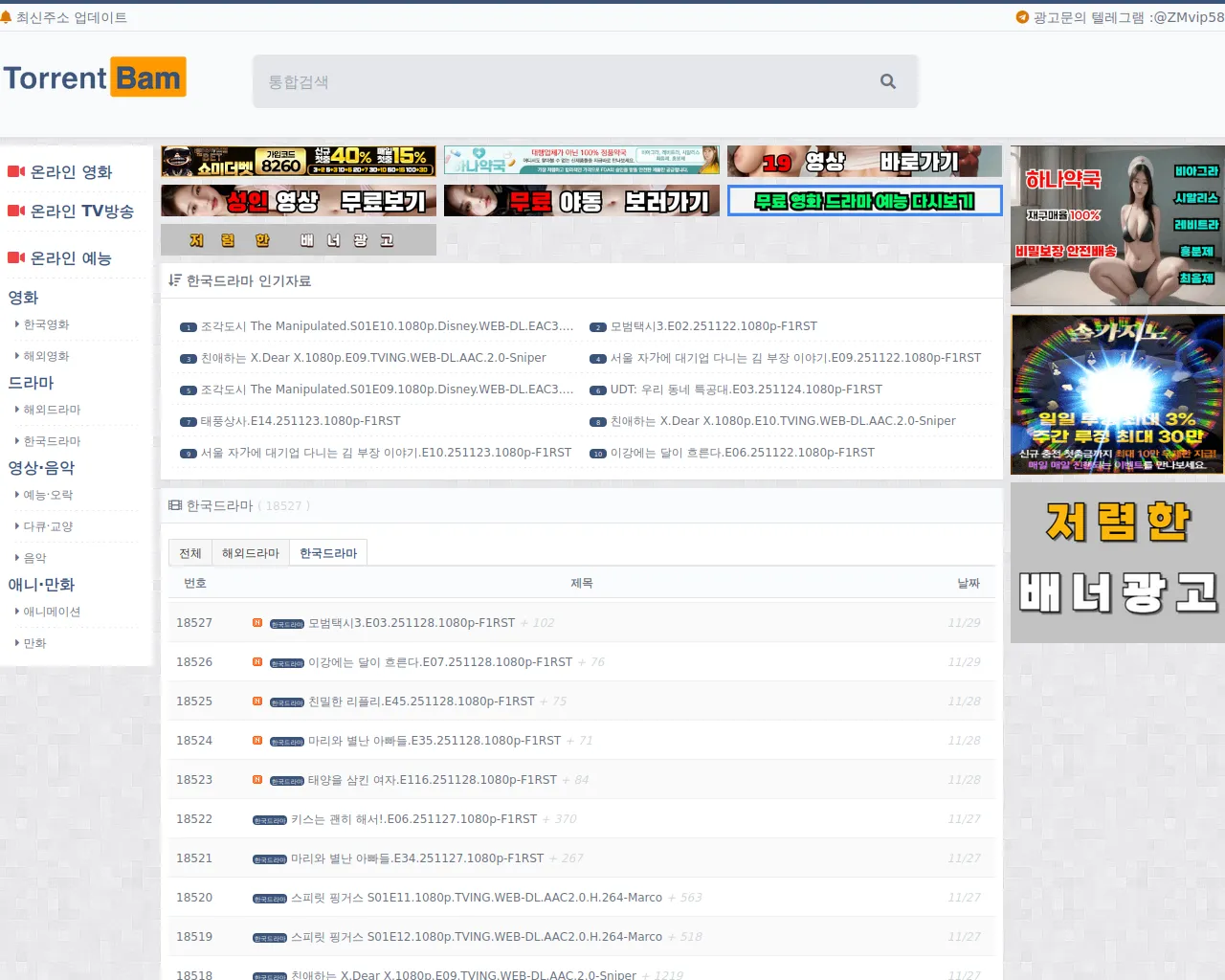Click the 번호 column header

195,583
